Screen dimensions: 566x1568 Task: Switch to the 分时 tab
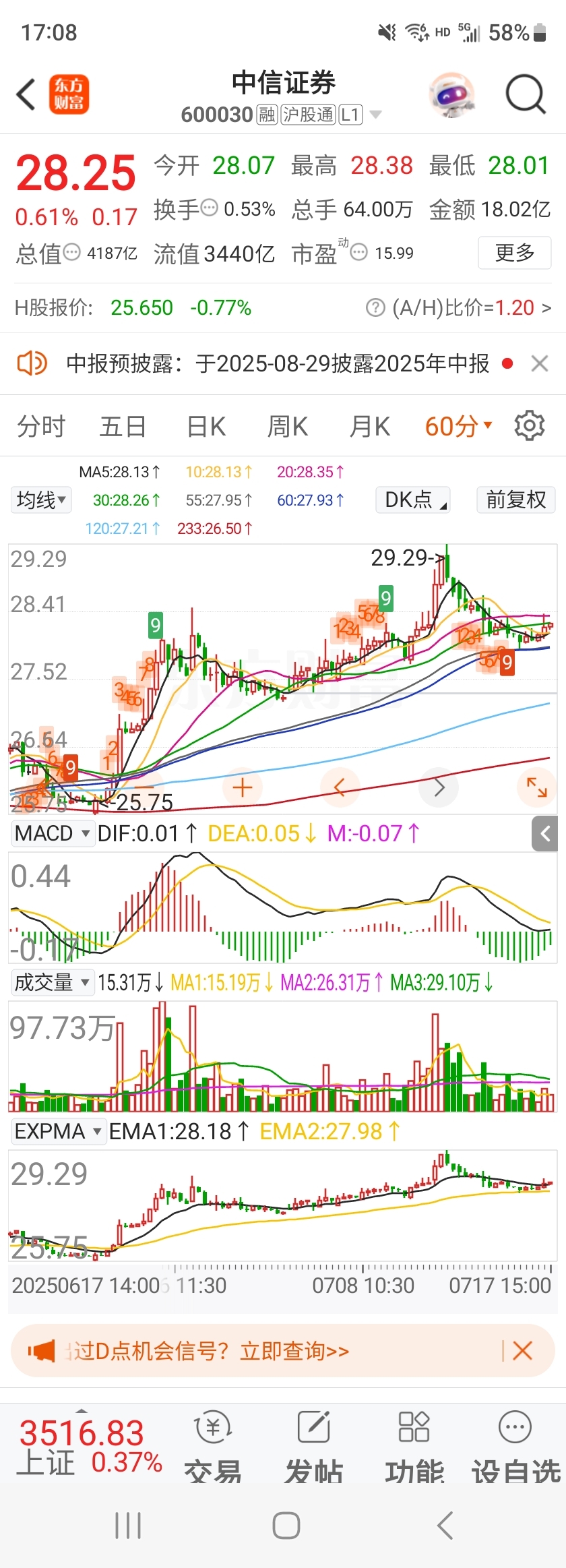[41, 426]
